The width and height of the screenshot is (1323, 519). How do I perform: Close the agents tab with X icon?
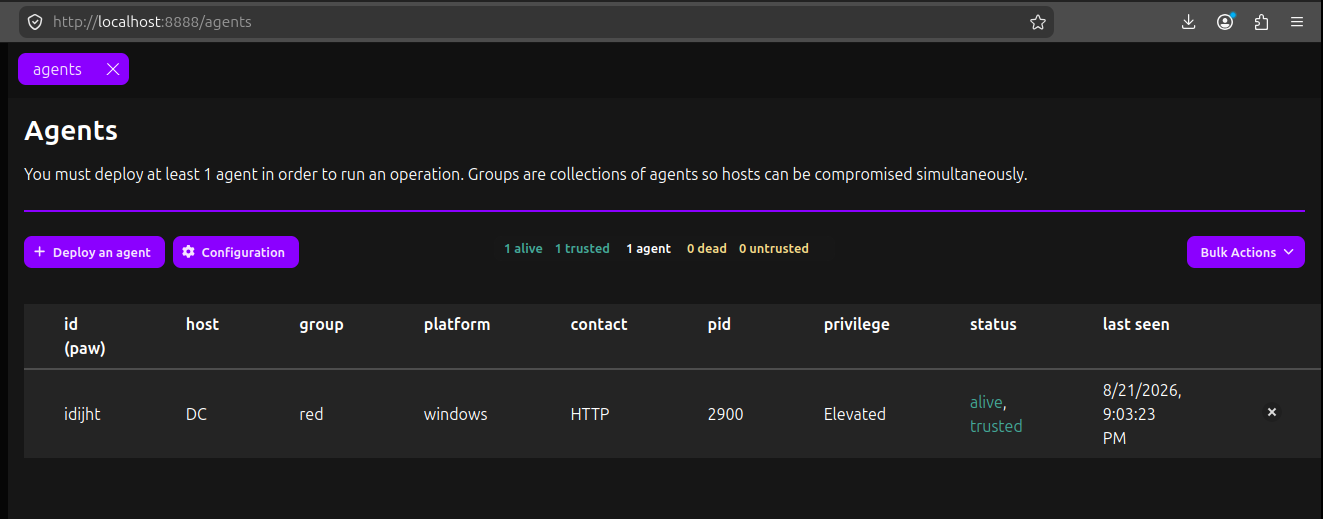(113, 69)
